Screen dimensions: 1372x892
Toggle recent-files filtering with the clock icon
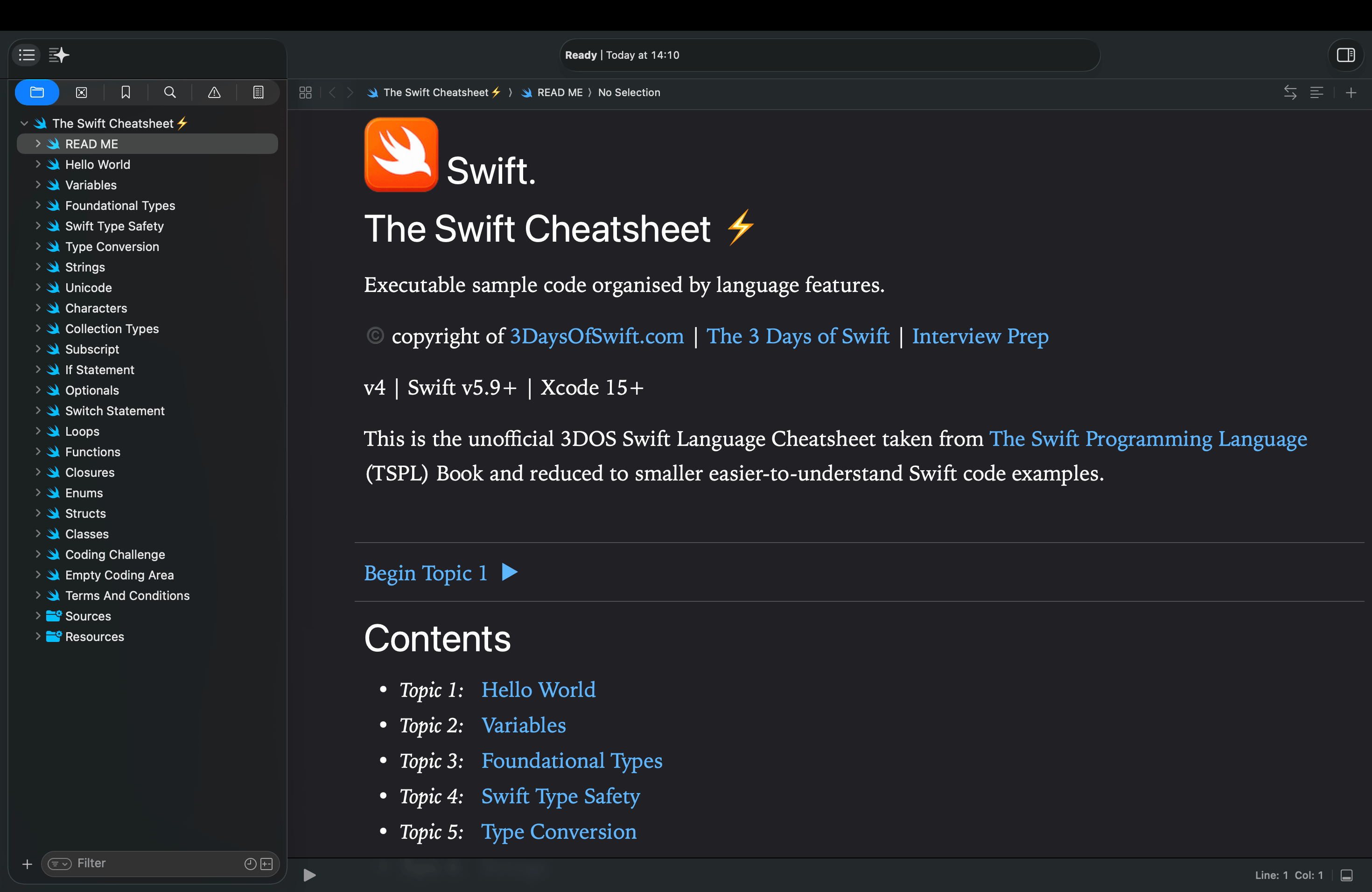pyautogui.click(x=250, y=864)
